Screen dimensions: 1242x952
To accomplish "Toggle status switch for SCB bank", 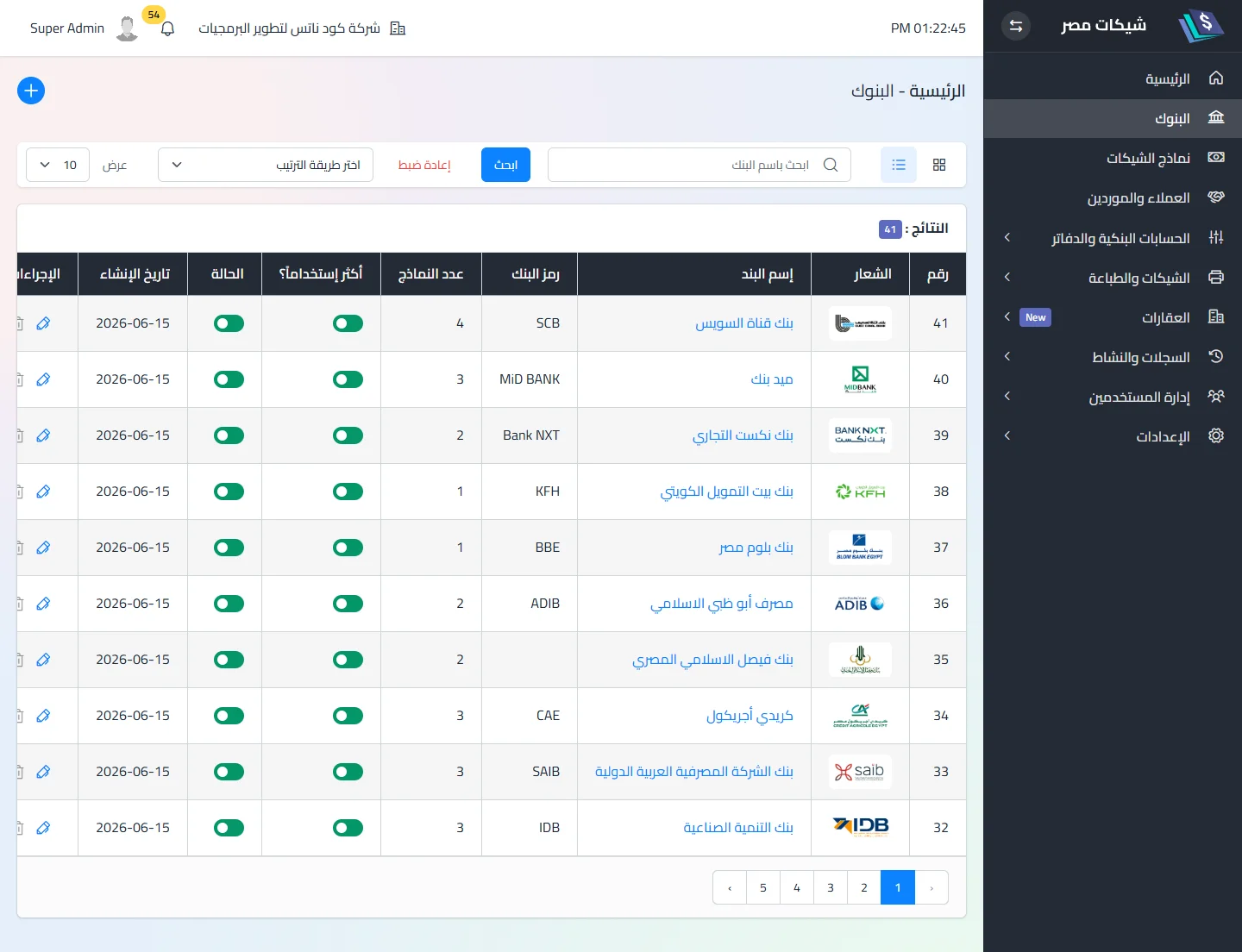I will click(x=229, y=323).
